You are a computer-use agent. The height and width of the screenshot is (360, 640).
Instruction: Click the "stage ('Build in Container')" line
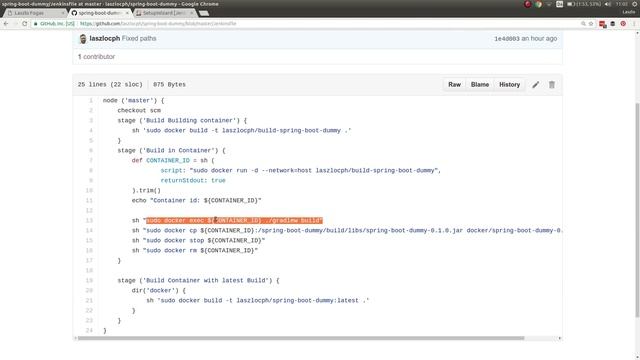[x=171, y=151]
